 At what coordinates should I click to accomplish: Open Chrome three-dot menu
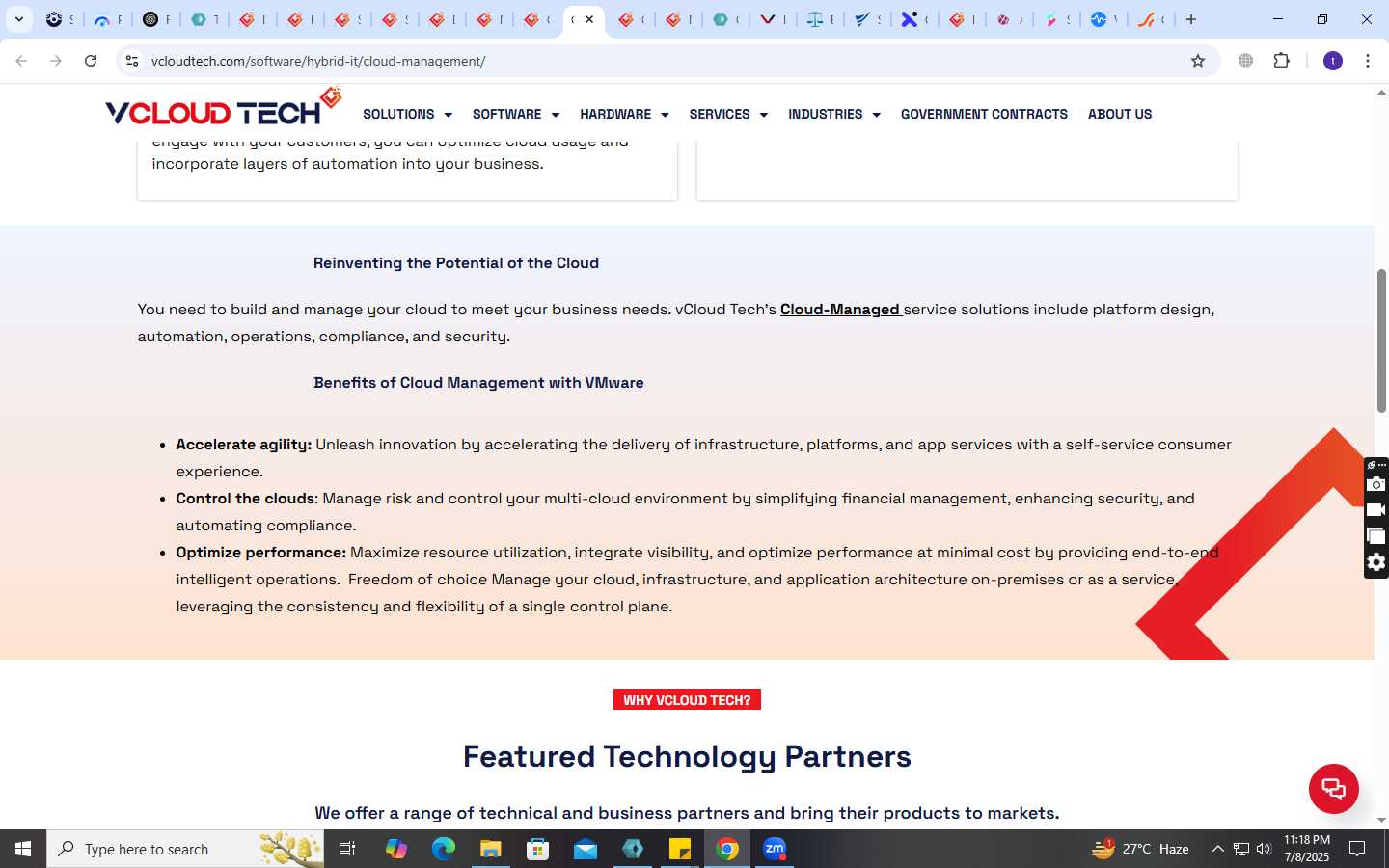point(1368,61)
